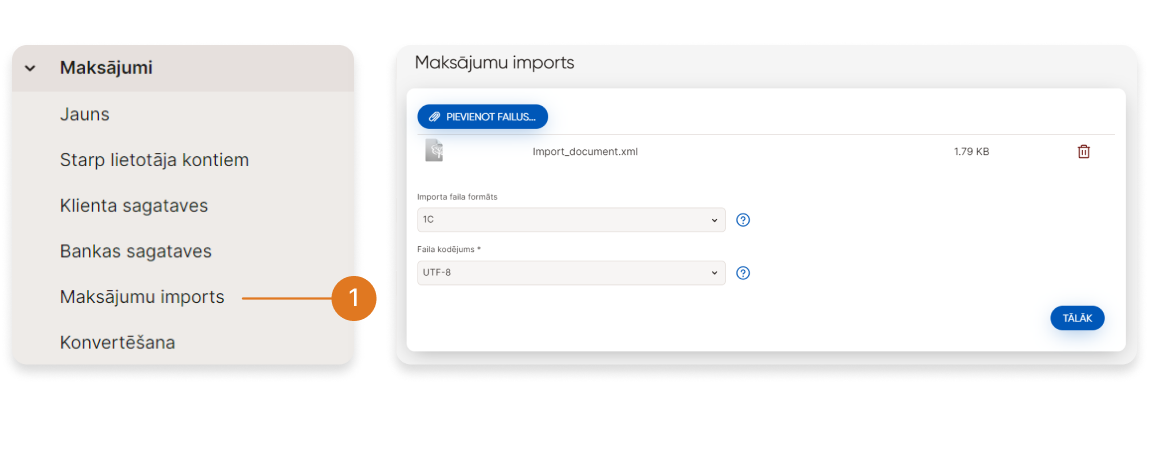Click the Import_document.xml file name
Screen dimensions: 1149x455
tap(585, 152)
